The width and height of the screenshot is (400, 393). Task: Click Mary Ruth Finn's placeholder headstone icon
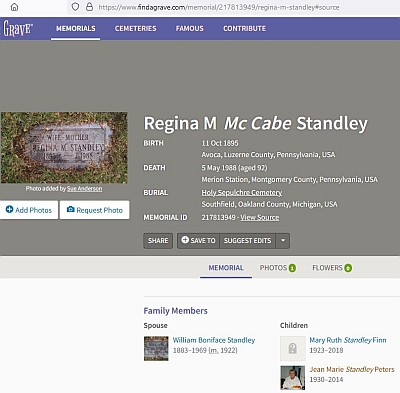[x=293, y=349]
